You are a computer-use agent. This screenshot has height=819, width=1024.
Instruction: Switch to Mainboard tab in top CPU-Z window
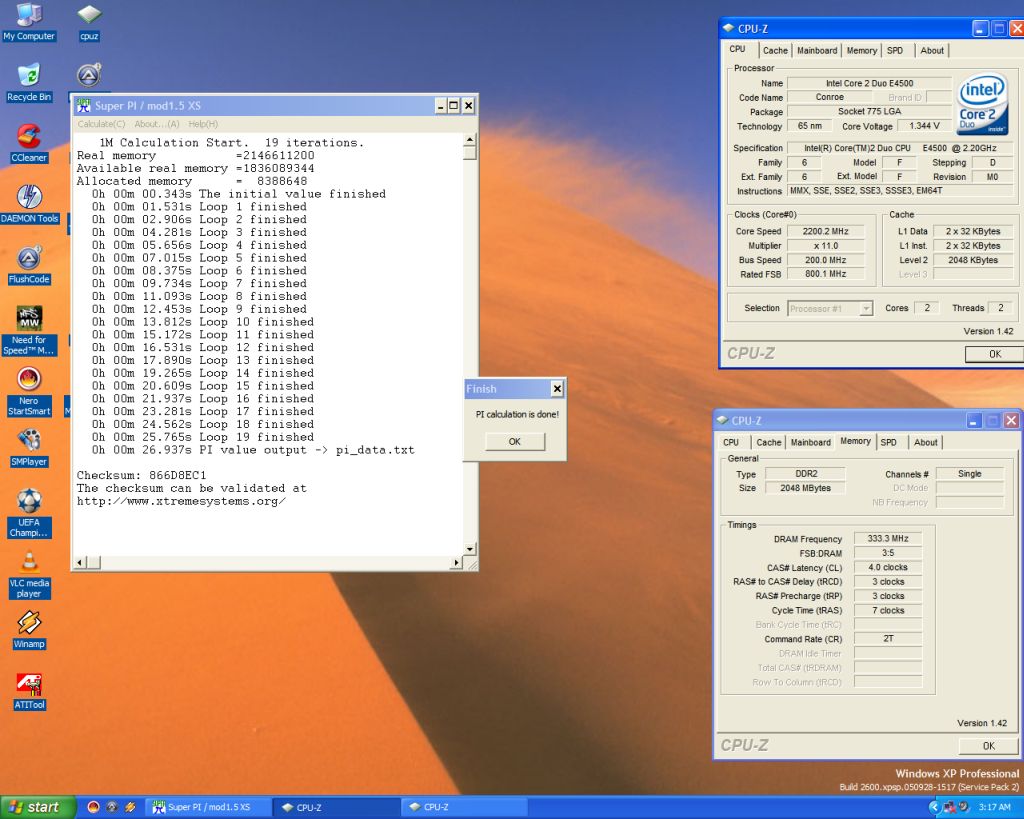pos(816,50)
